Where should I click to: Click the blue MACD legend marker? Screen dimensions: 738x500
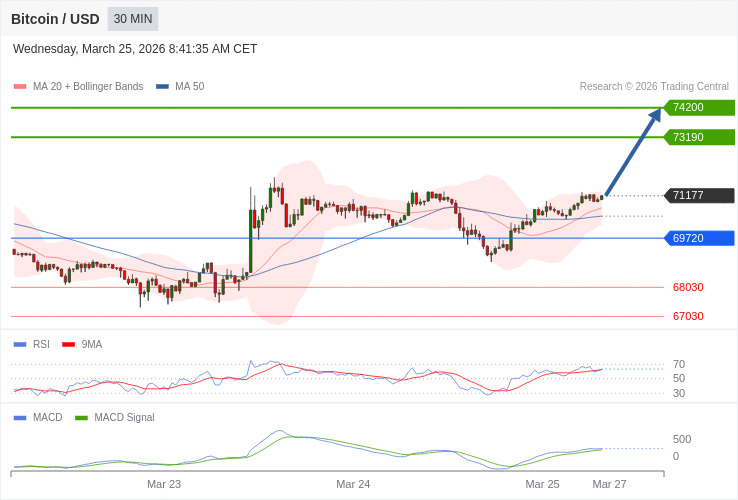[x=20, y=418]
